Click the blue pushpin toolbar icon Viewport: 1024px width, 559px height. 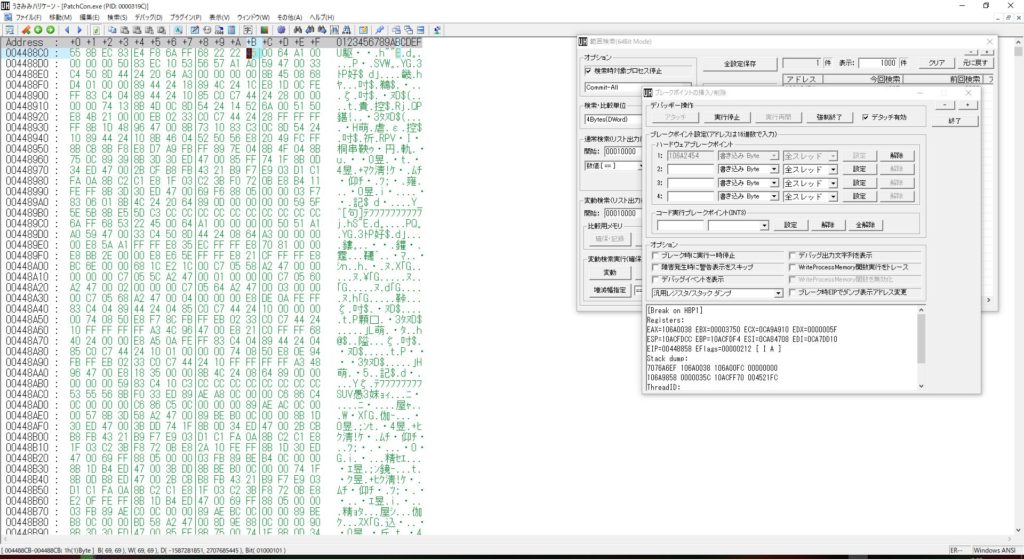(379, 30)
